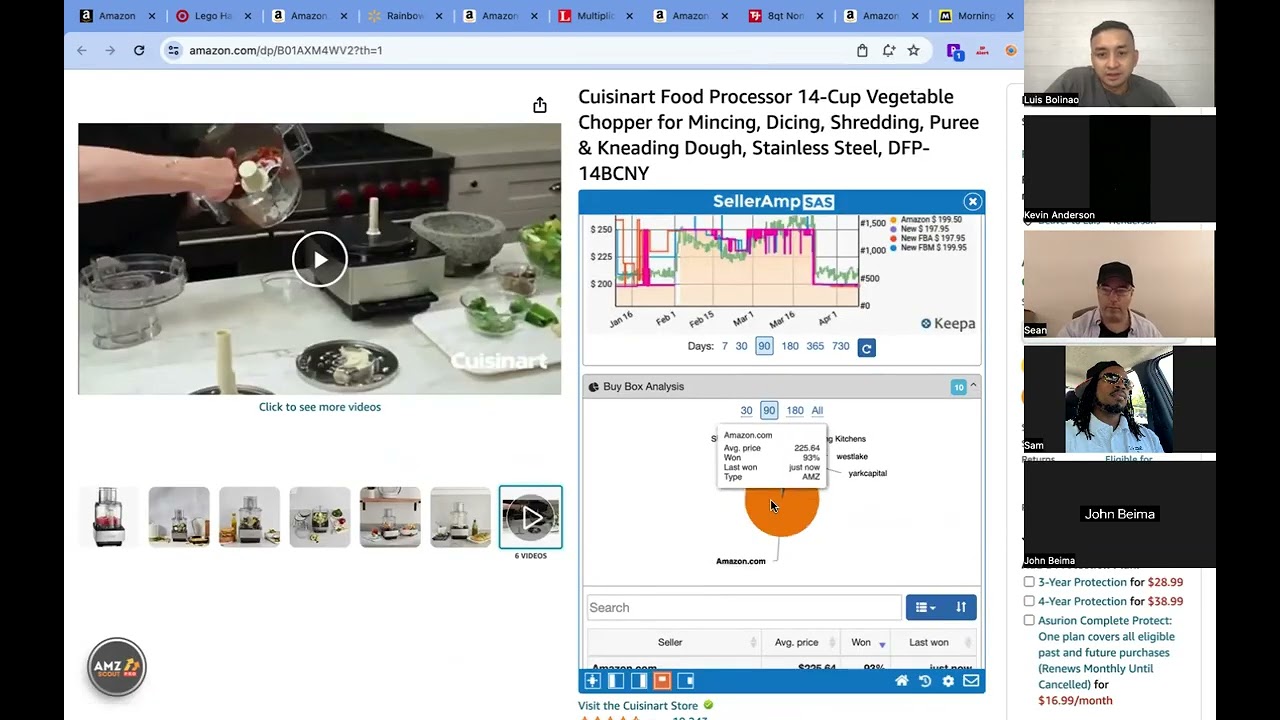
Task: Click the share icon above product video
Action: point(540,105)
